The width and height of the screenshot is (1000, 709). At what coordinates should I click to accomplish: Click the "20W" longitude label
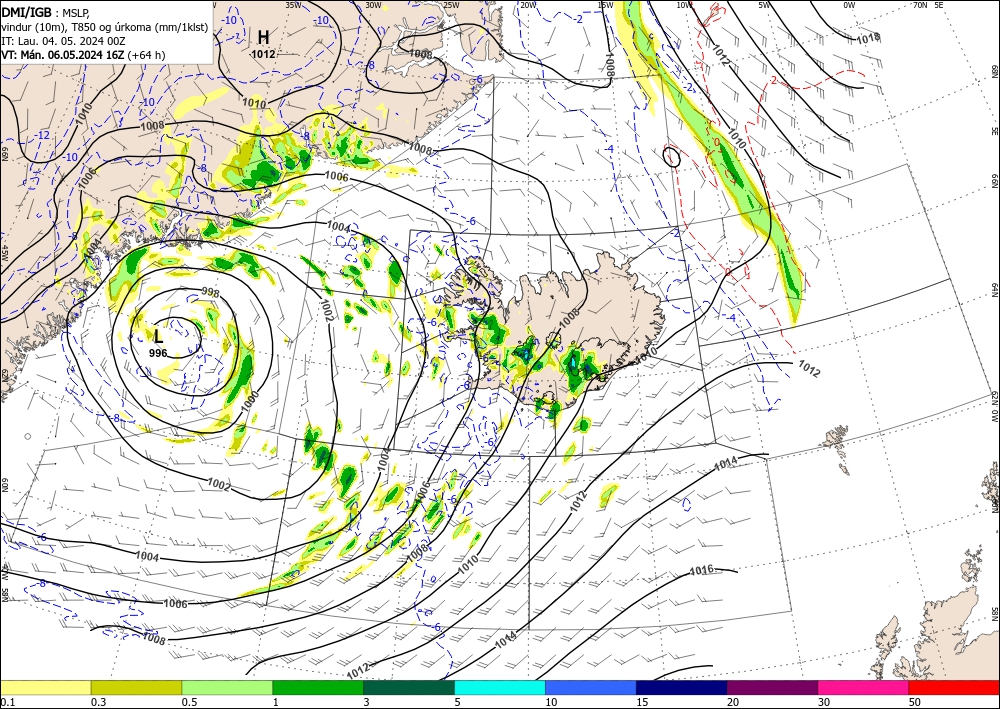point(527,5)
